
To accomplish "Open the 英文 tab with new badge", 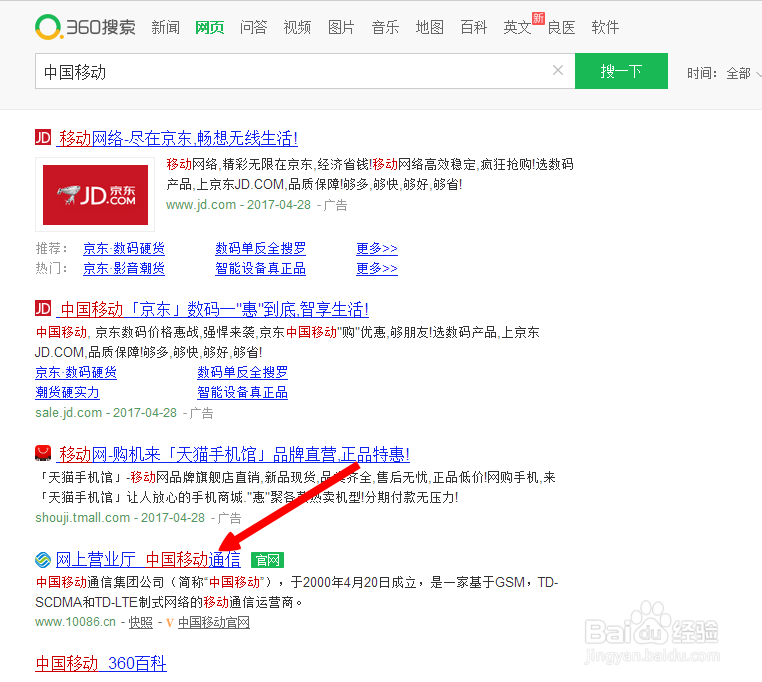I will click(x=518, y=27).
